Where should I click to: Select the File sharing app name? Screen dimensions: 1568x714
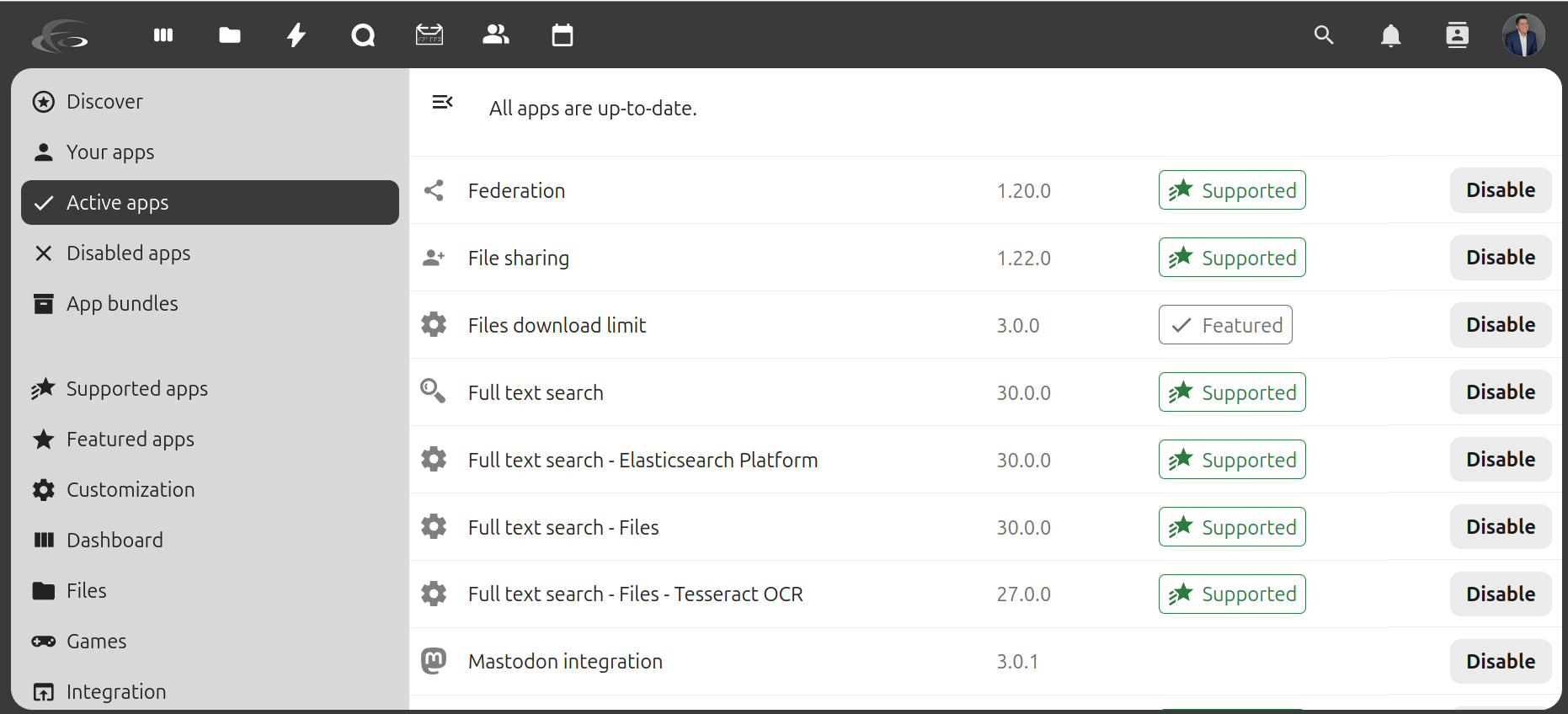518,258
